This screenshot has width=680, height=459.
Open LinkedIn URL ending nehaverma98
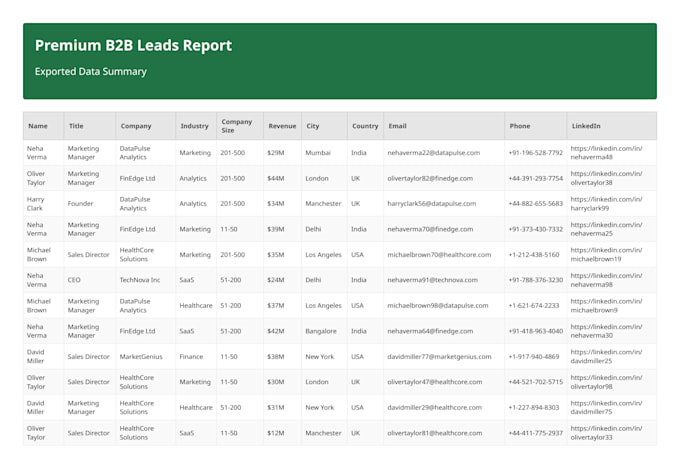tap(606, 280)
